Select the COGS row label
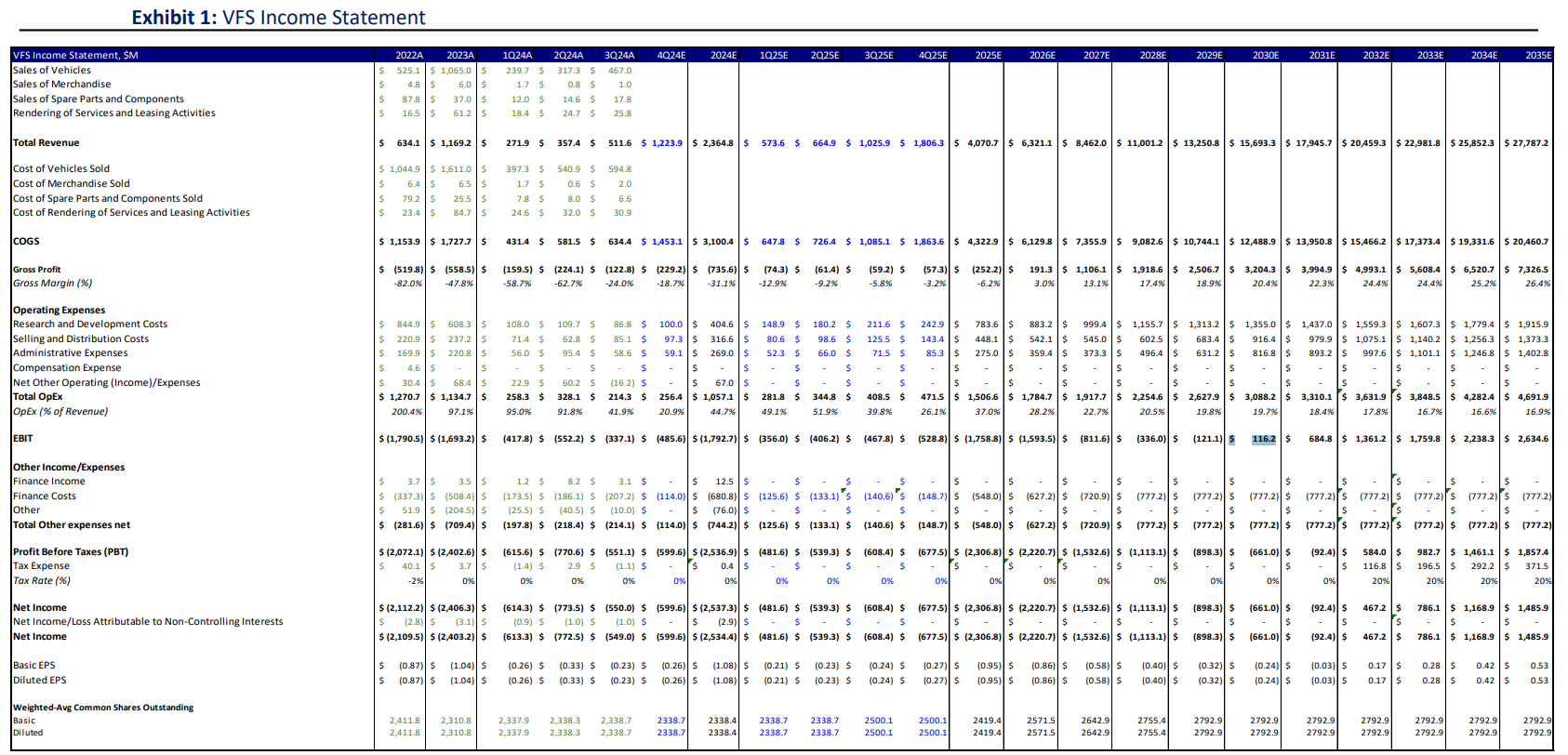Viewport: 1568px width, 755px height. [x=26, y=241]
